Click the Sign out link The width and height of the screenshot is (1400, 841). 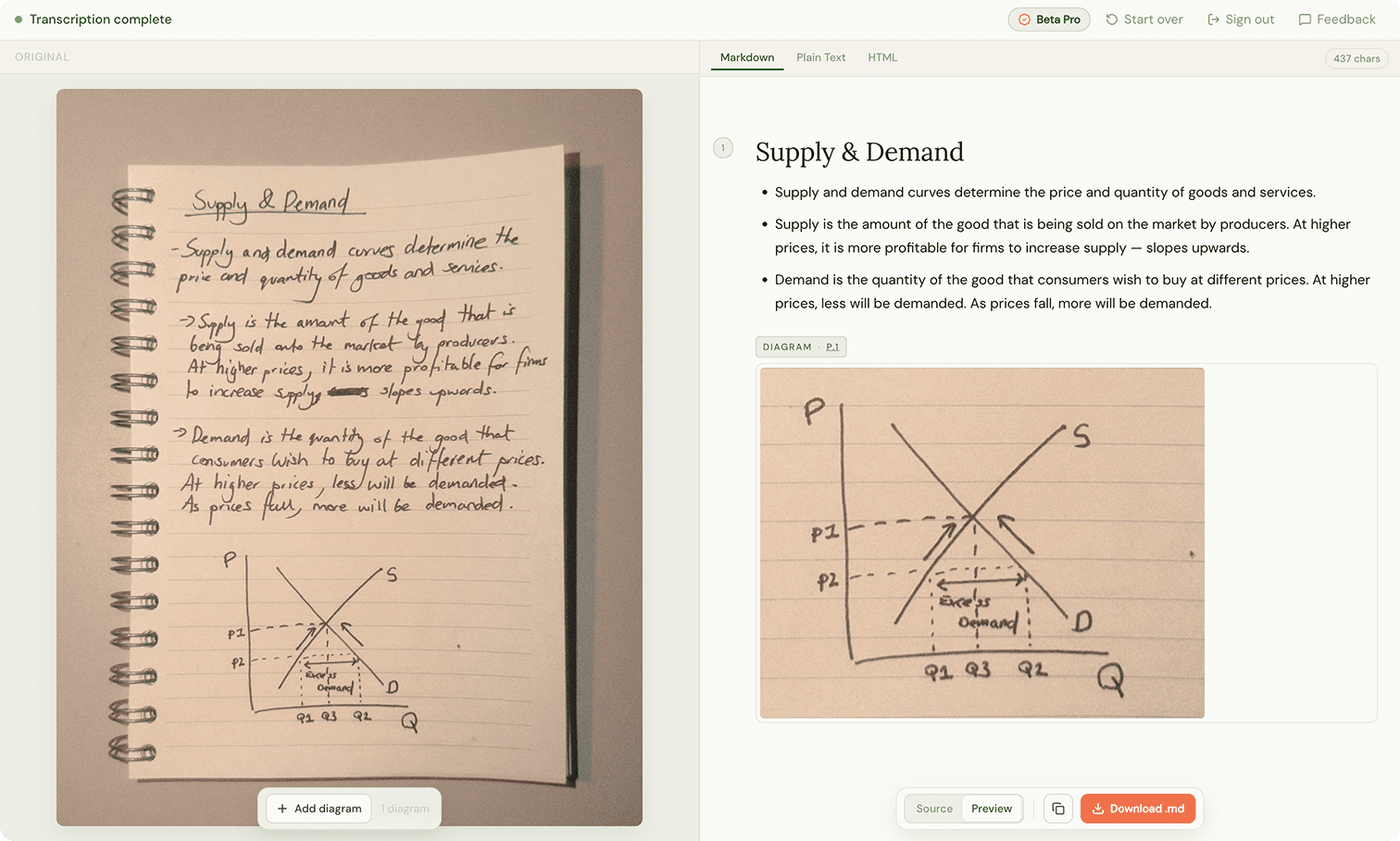(1241, 19)
